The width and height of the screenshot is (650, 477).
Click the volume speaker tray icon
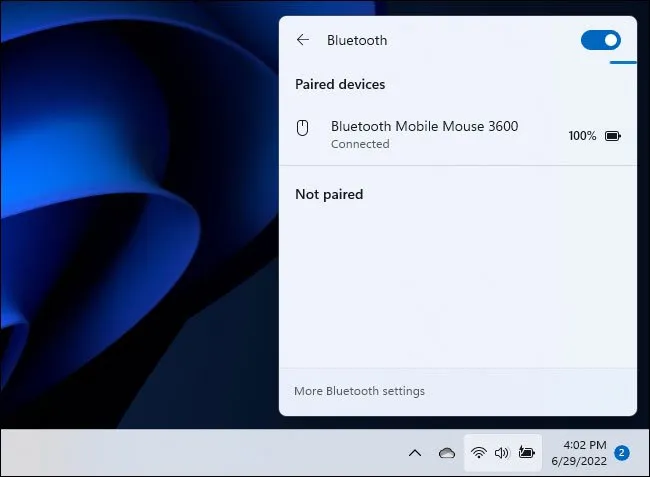(x=502, y=453)
